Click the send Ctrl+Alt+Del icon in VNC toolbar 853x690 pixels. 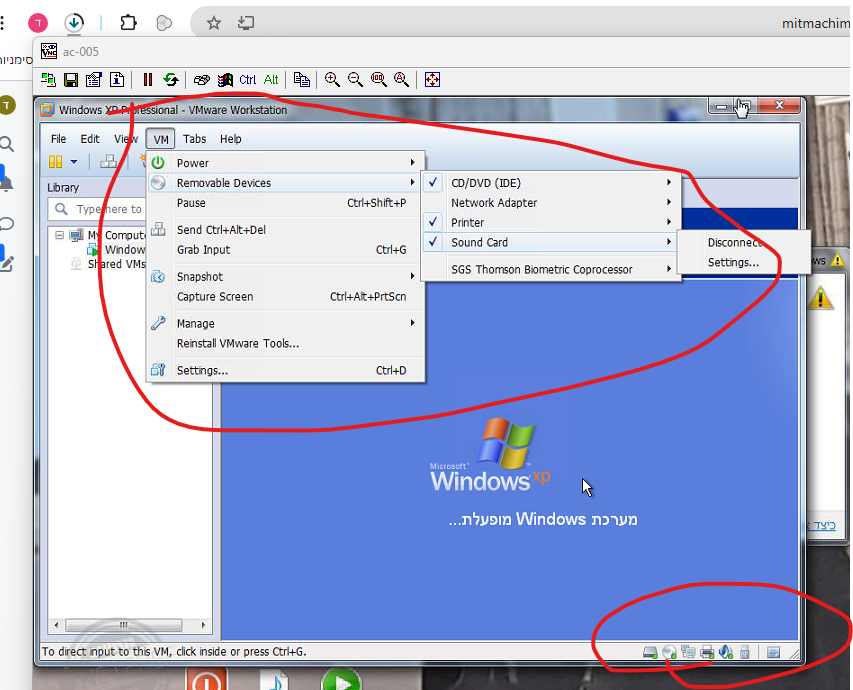(x=201, y=80)
